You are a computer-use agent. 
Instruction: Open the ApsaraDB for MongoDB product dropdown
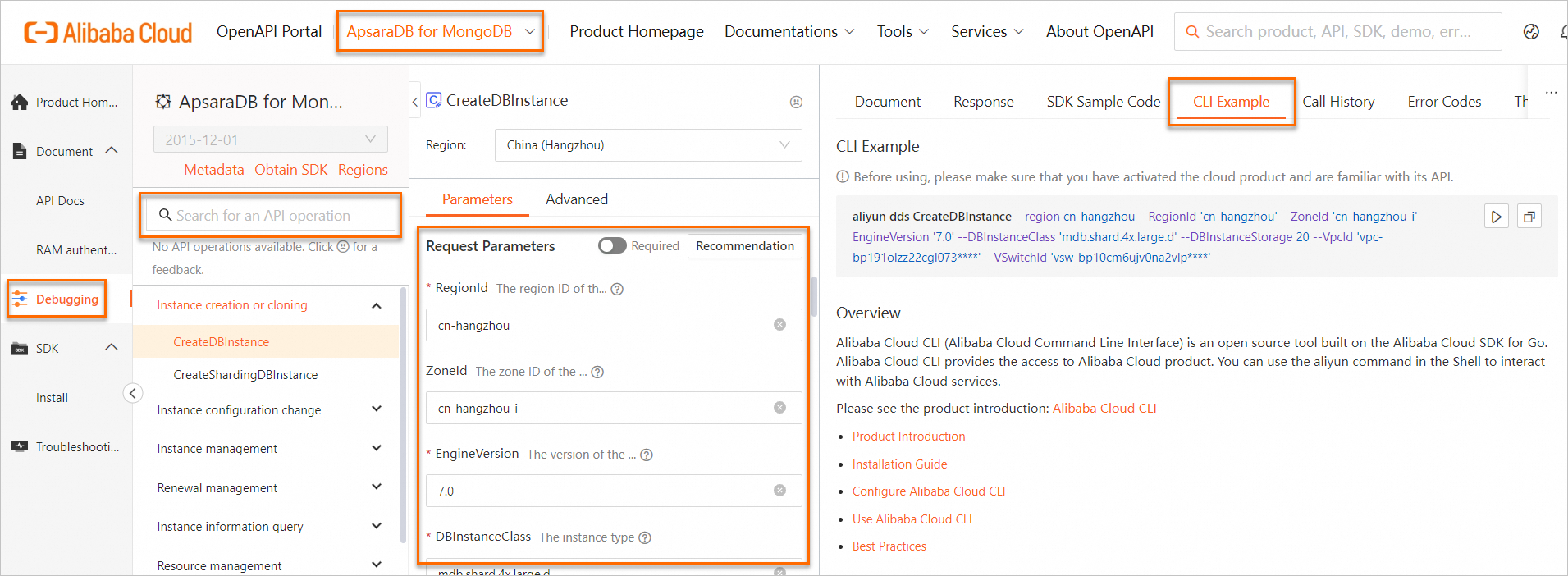pyautogui.click(x=440, y=32)
